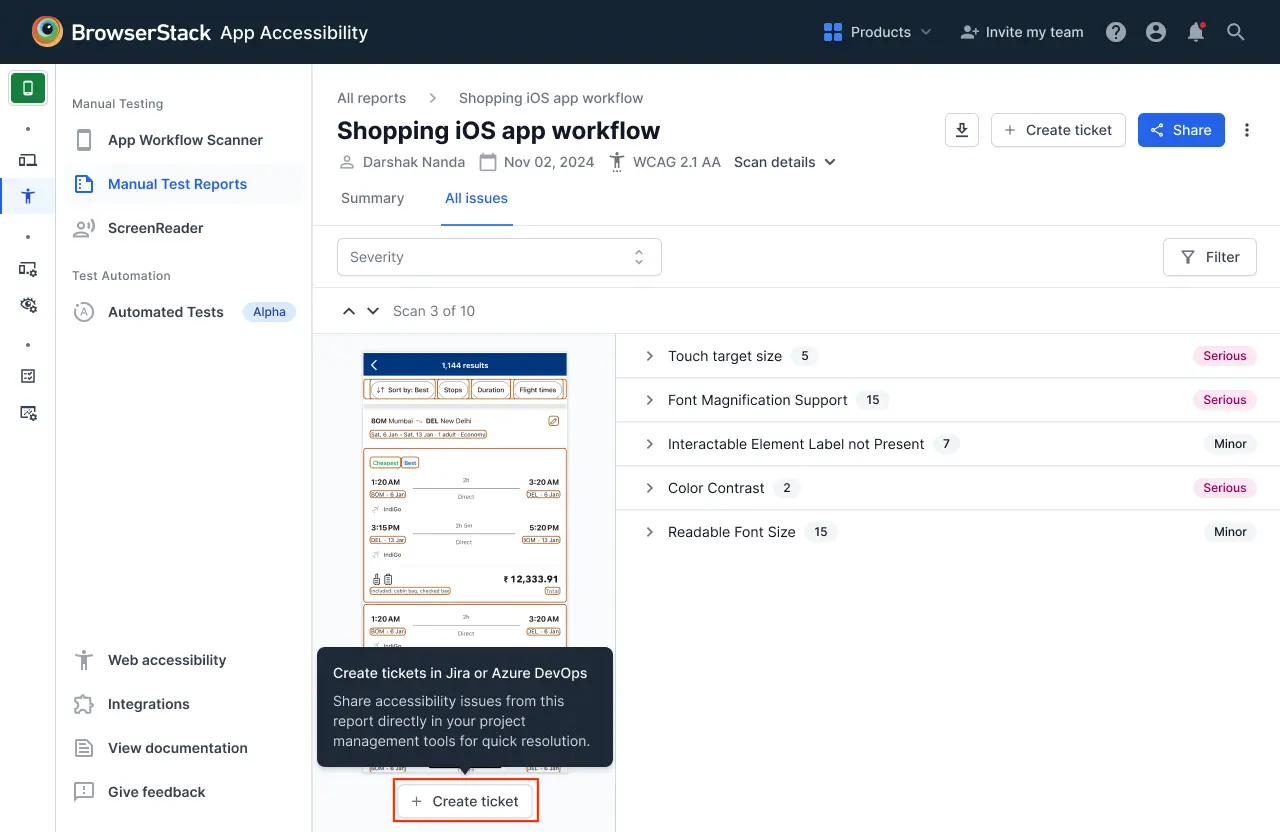Expand the Scan details dropdown
The width and height of the screenshot is (1280, 832).
point(785,162)
